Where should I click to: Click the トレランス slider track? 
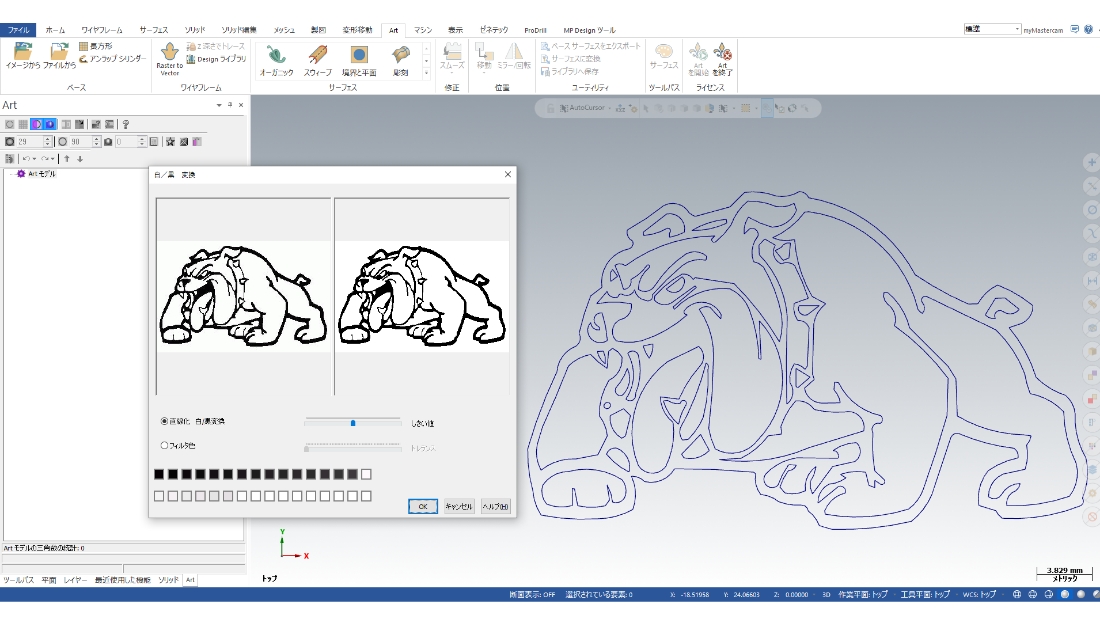(353, 447)
